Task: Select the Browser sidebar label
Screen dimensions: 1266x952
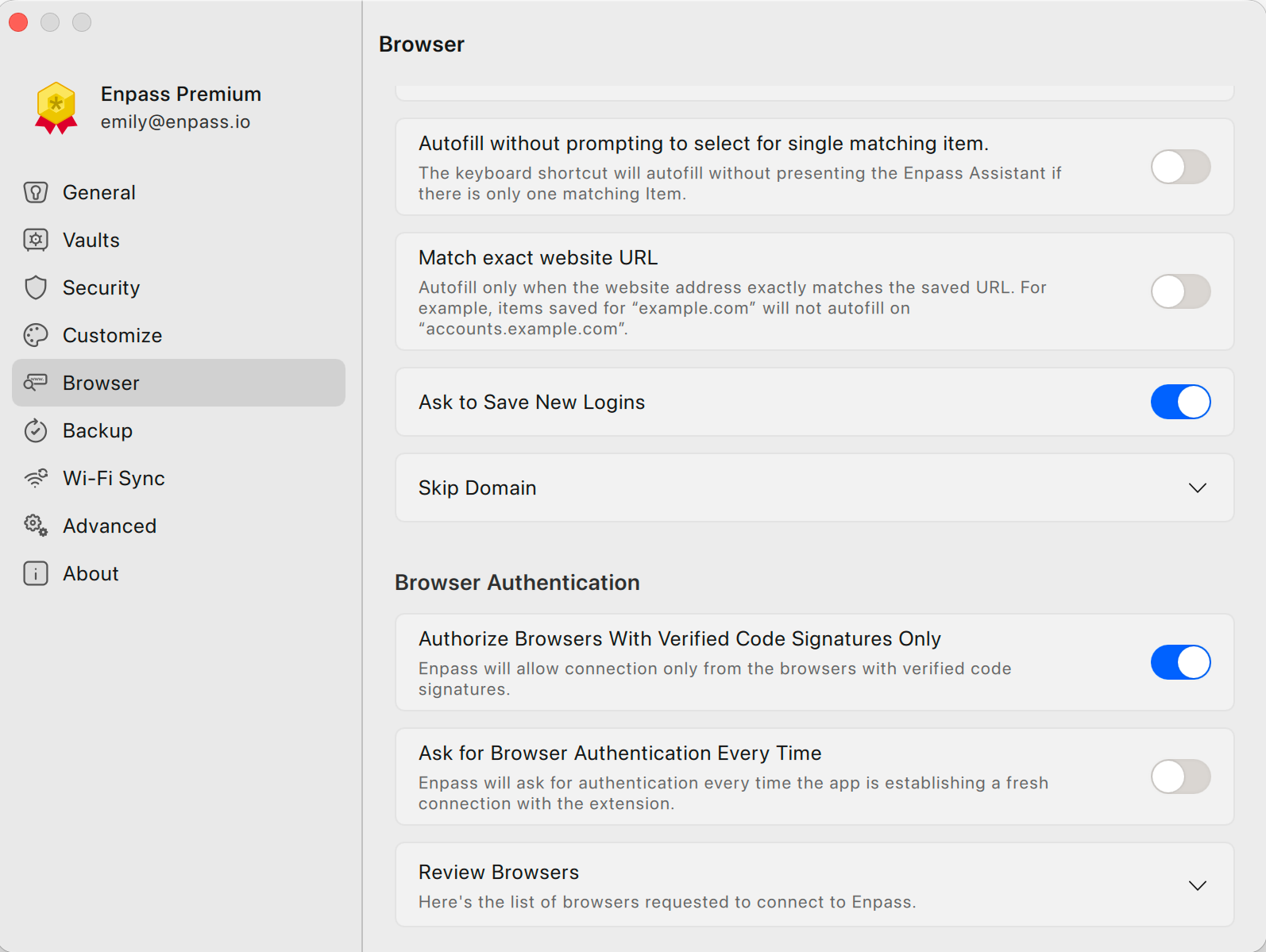Action: (x=101, y=383)
